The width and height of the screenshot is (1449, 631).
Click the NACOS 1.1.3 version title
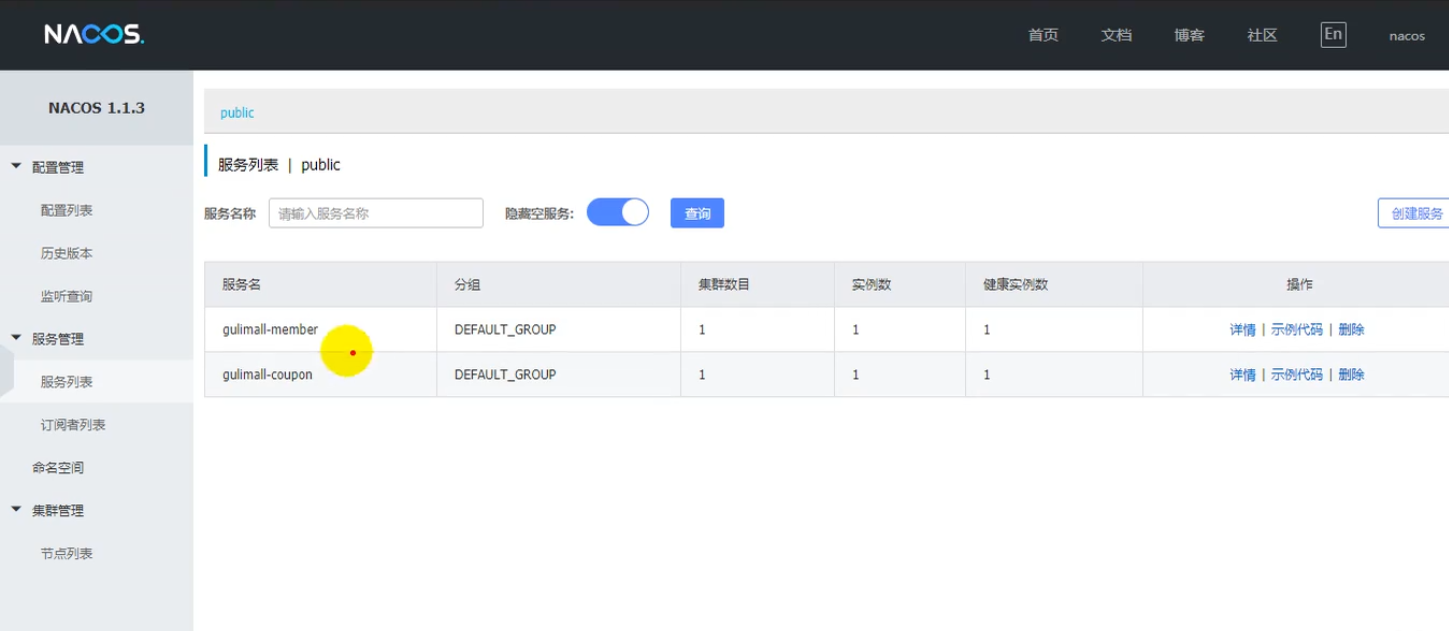tap(96, 108)
